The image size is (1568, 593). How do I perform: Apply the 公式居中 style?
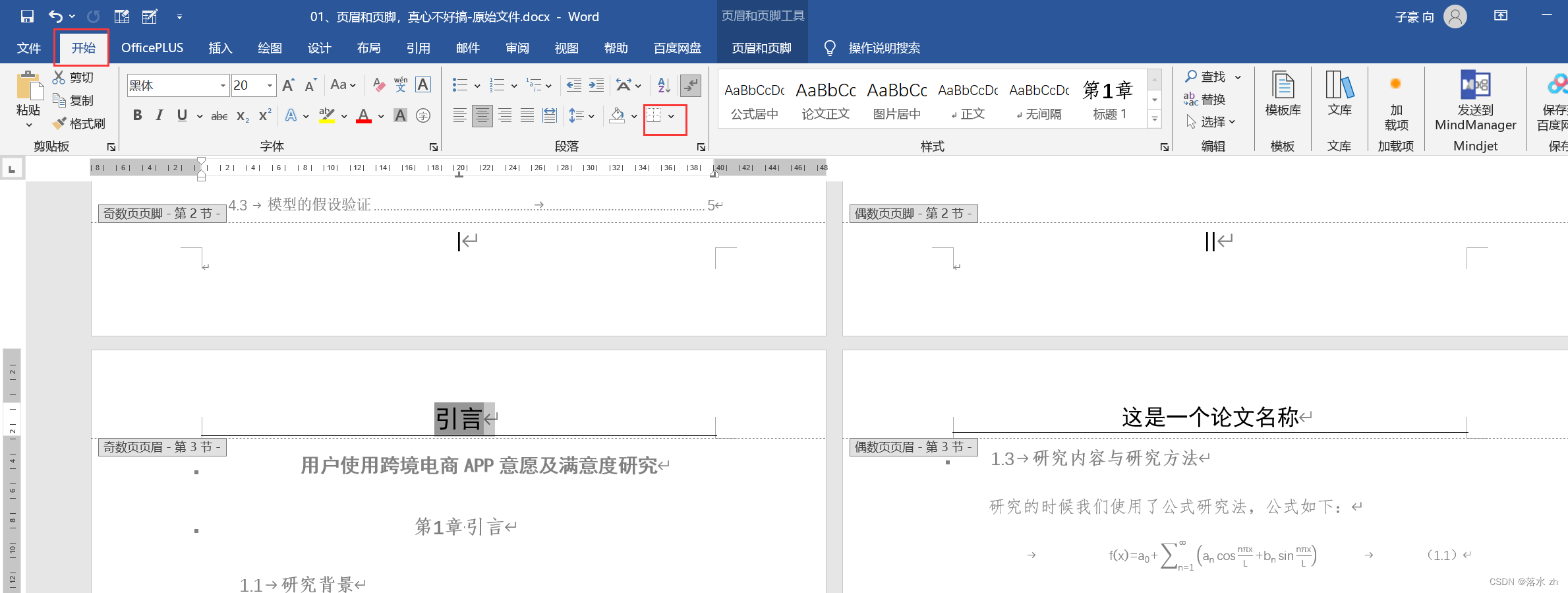754,100
